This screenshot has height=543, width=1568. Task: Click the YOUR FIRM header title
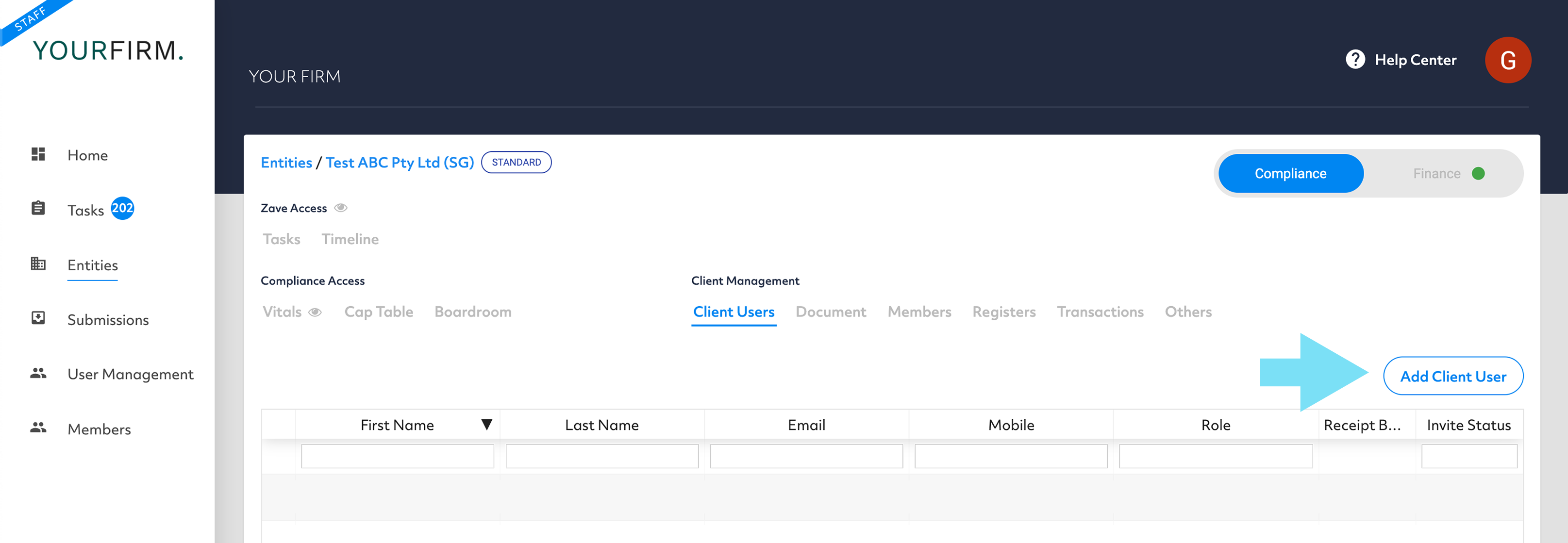[295, 77]
